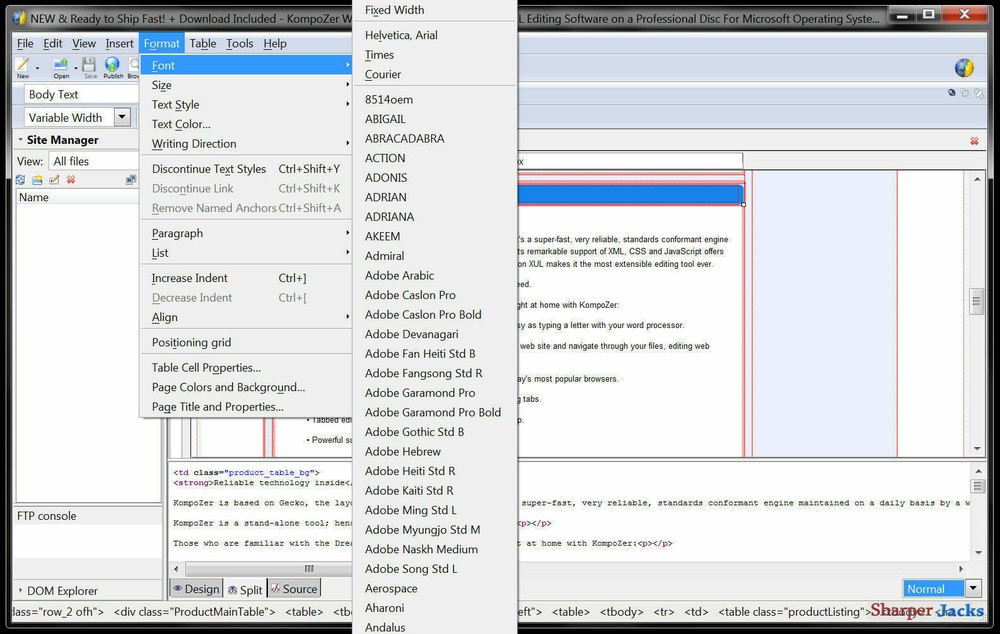The width and height of the screenshot is (1000, 634).
Task: Launch browser preview with the Browse icon
Action: [135, 65]
